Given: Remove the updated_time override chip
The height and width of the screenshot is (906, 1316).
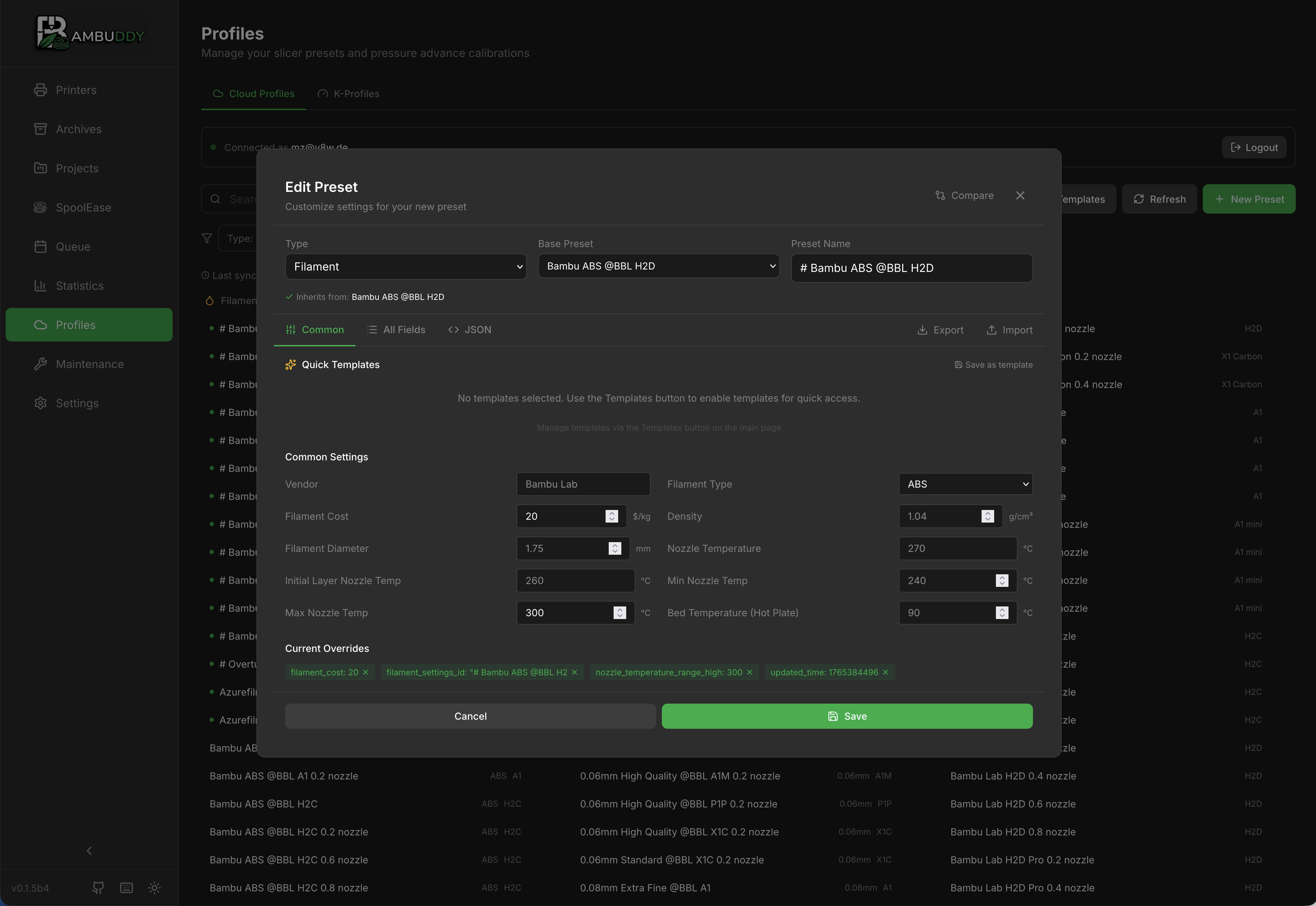Looking at the screenshot, I should coord(885,672).
